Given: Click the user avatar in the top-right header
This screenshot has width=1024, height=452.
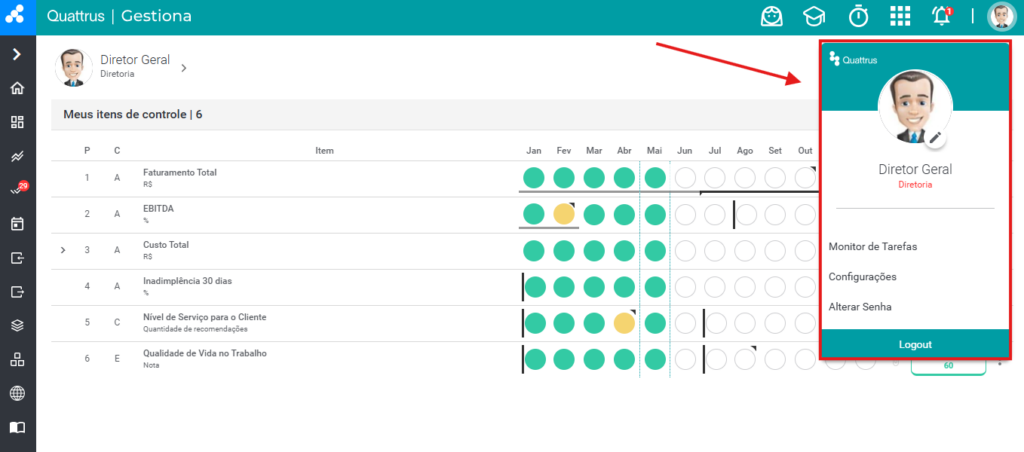Looking at the screenshot, I should tap(1001, 16).
